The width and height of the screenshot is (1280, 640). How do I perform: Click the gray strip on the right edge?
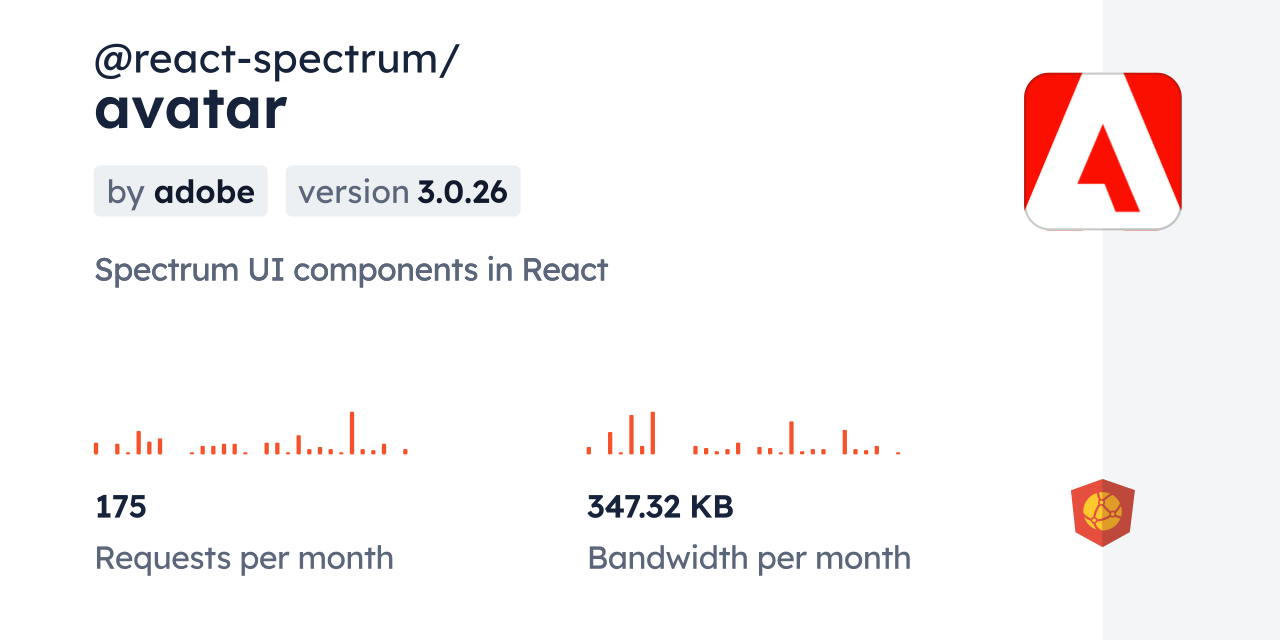tap(1191, 320)
